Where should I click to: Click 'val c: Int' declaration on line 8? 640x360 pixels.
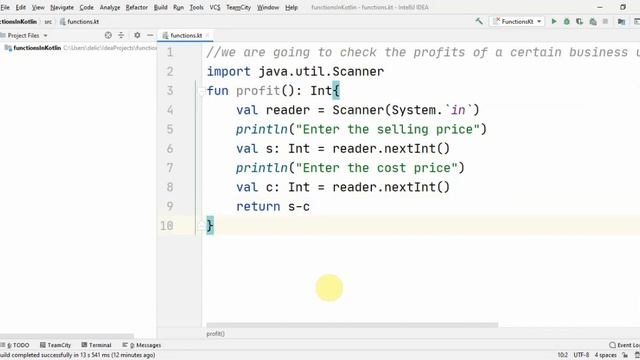click(x=273, y=187)
